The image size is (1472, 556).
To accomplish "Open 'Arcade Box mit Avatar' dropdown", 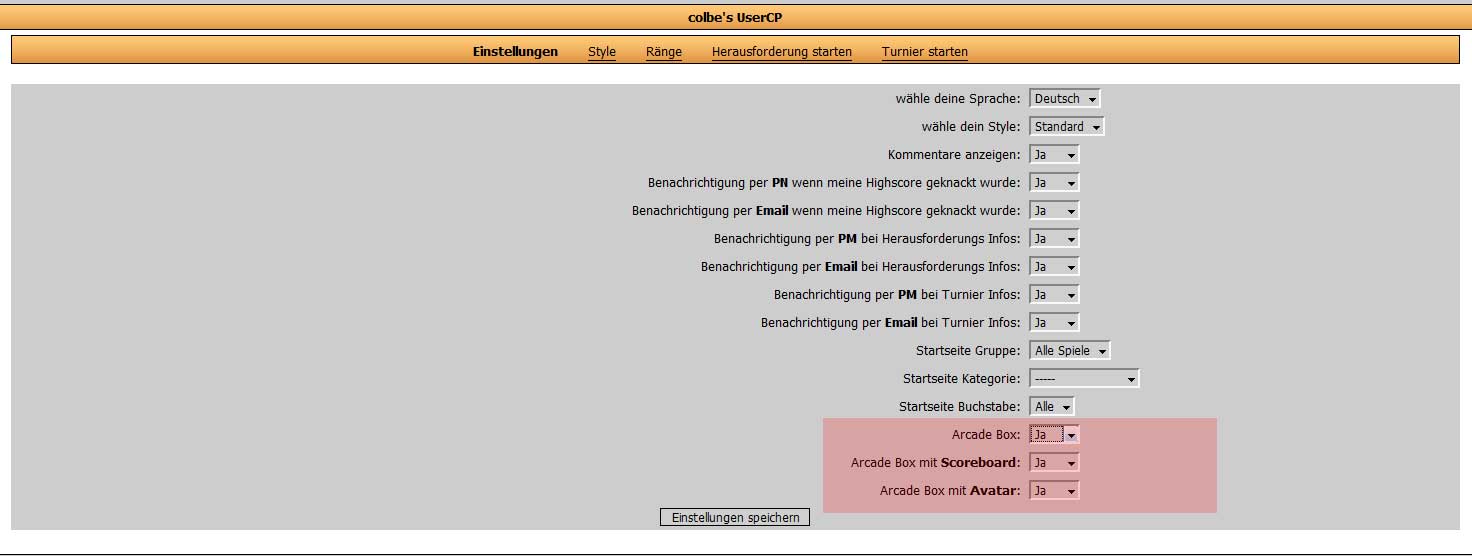I will pyautogui.click(x=1054, y=491).
